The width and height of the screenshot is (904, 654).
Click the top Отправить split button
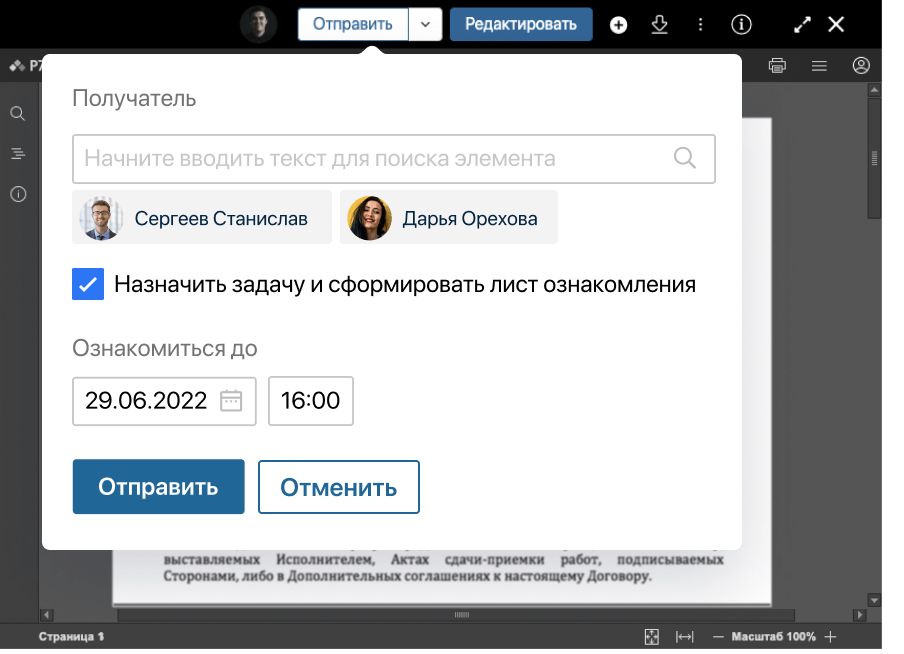click(353, 24)
